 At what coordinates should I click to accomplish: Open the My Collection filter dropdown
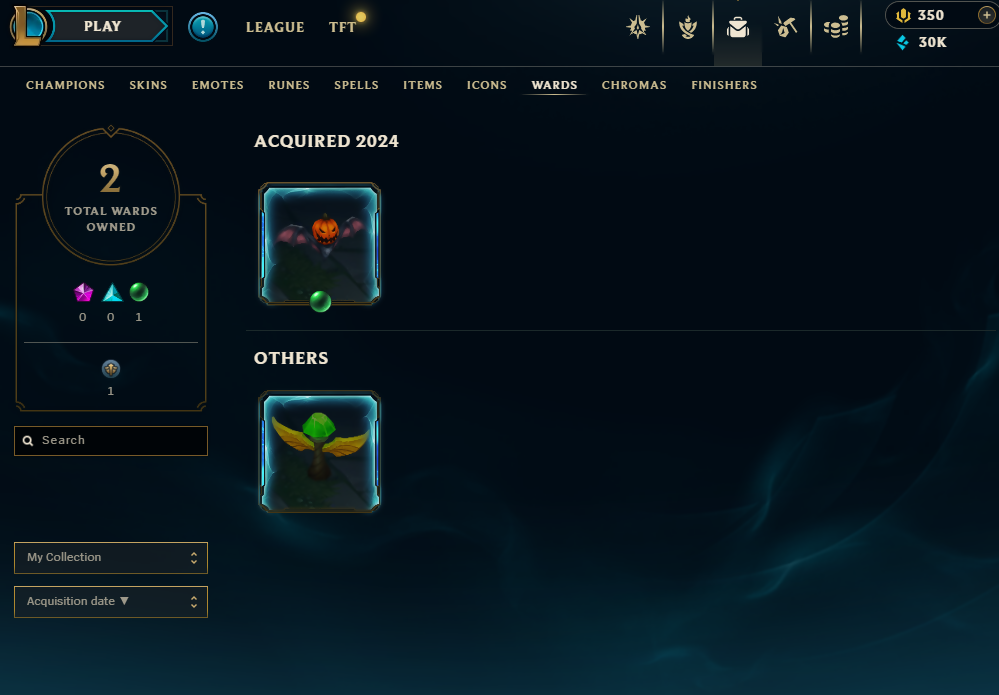pyautogui.click(x=111, y=557)
